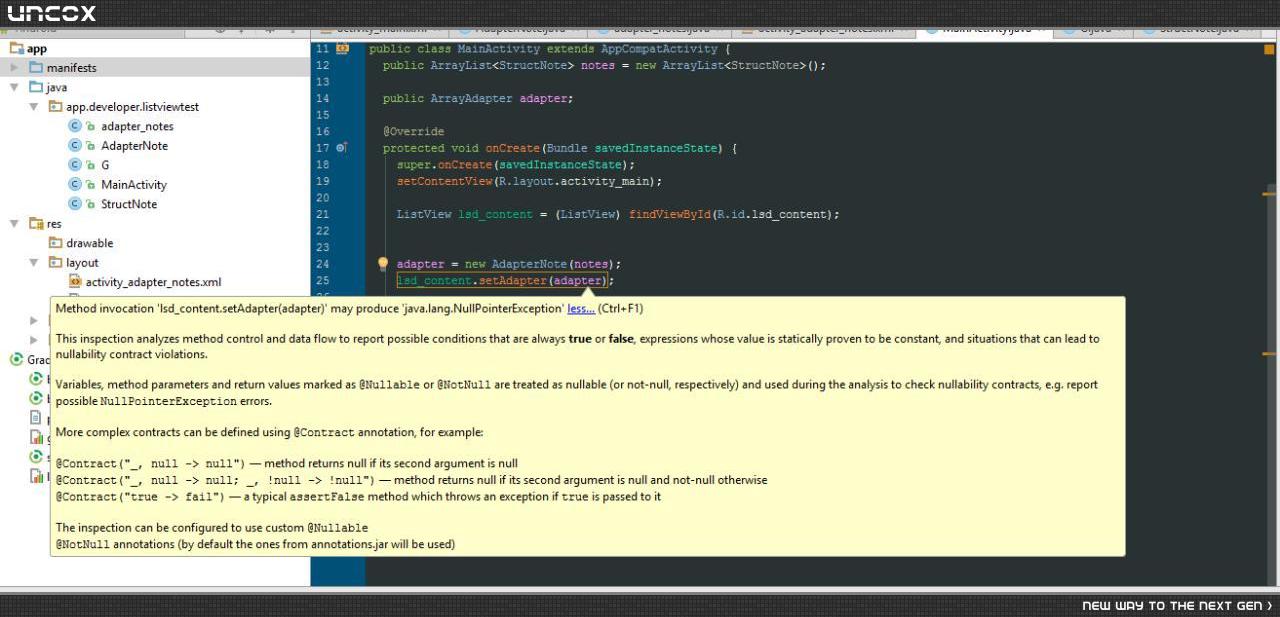1280x617 pixels.
Task: Click line number 21 in the gutter
Action: (322, 214)
